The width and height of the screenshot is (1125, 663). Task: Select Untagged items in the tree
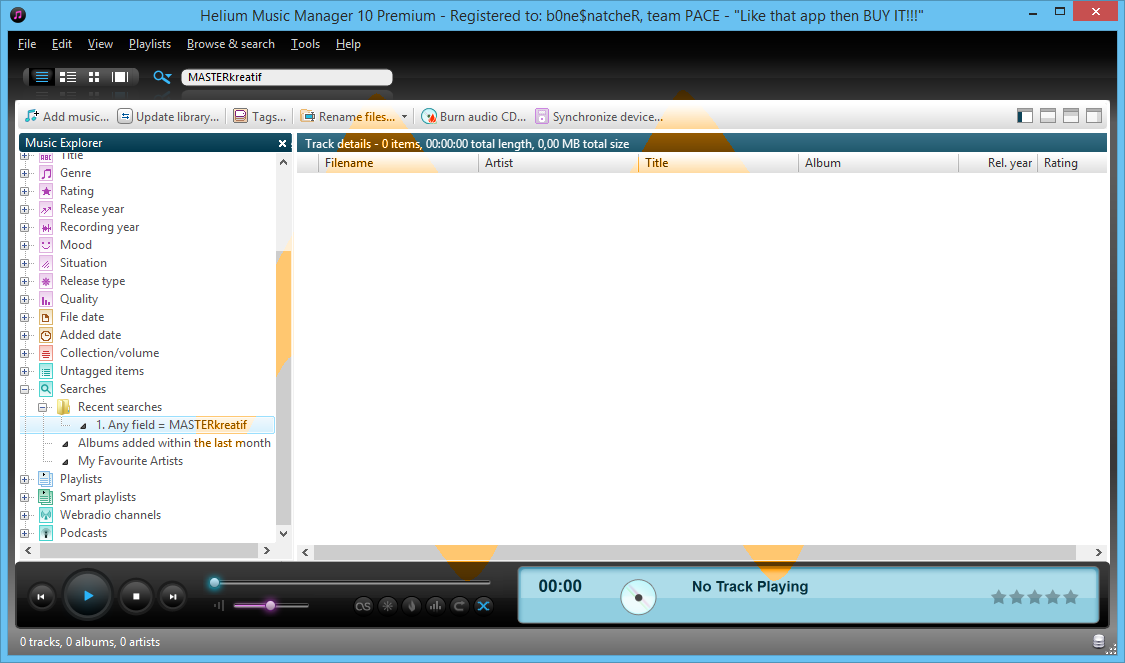[102, 371]
